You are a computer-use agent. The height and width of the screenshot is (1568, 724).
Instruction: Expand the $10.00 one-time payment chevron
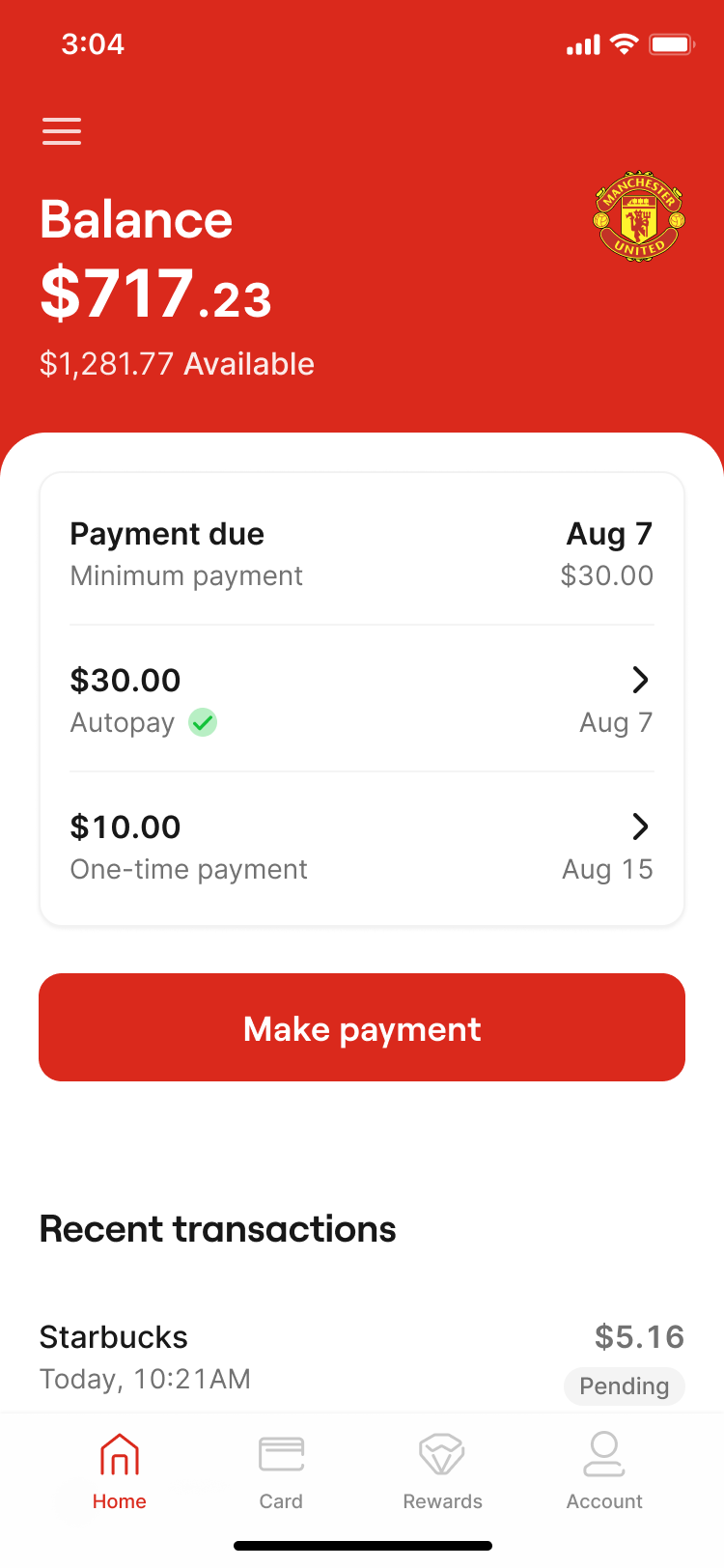point(640,826)
